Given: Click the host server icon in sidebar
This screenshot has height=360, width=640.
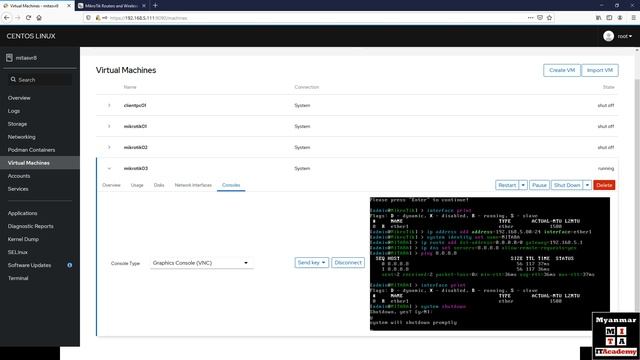Looking at the screenshot, I should pyautogui.click(x=9, y=58).
